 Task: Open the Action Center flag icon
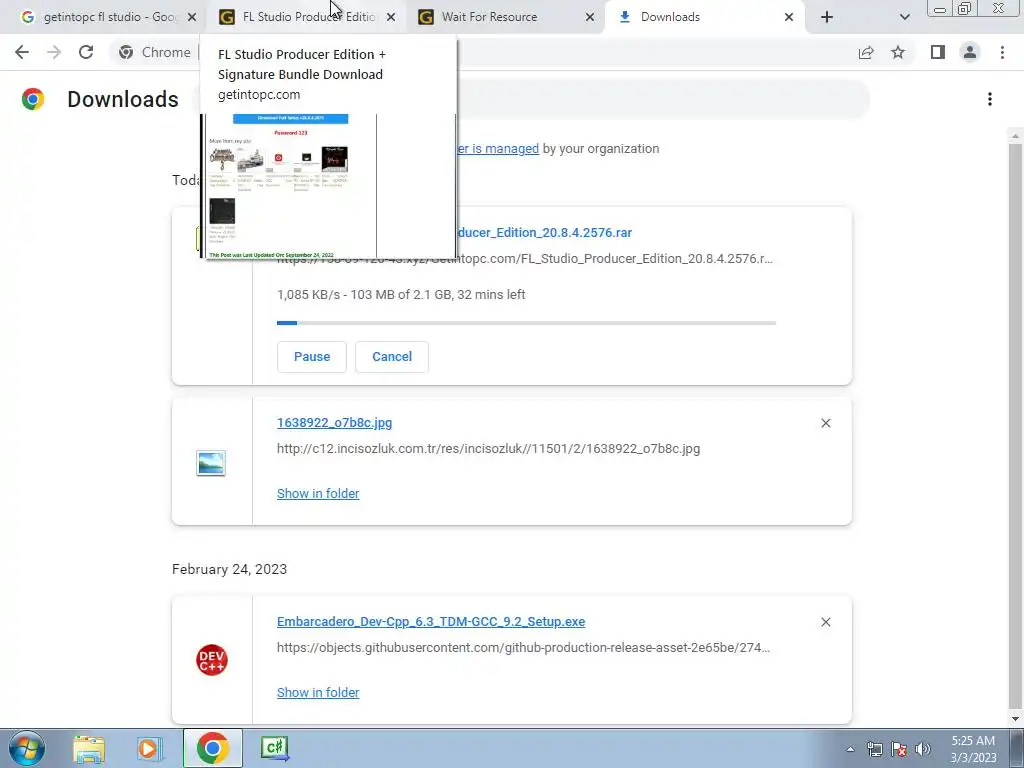coord(899,749)
